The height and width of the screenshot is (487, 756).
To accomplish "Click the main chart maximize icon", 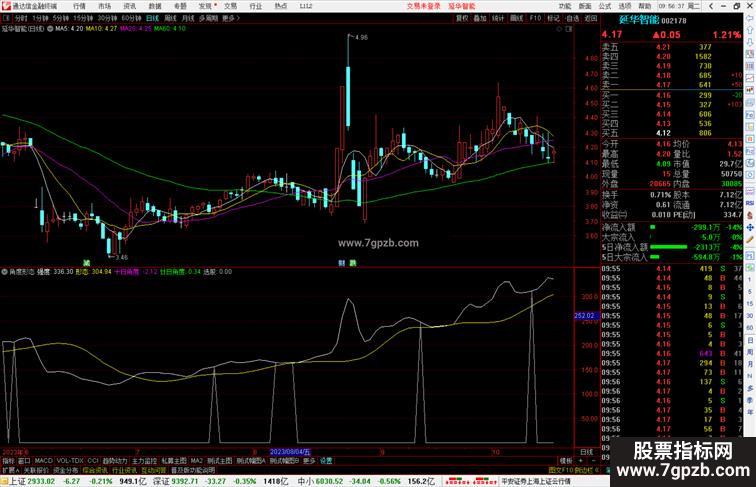I will pos(569,29).
